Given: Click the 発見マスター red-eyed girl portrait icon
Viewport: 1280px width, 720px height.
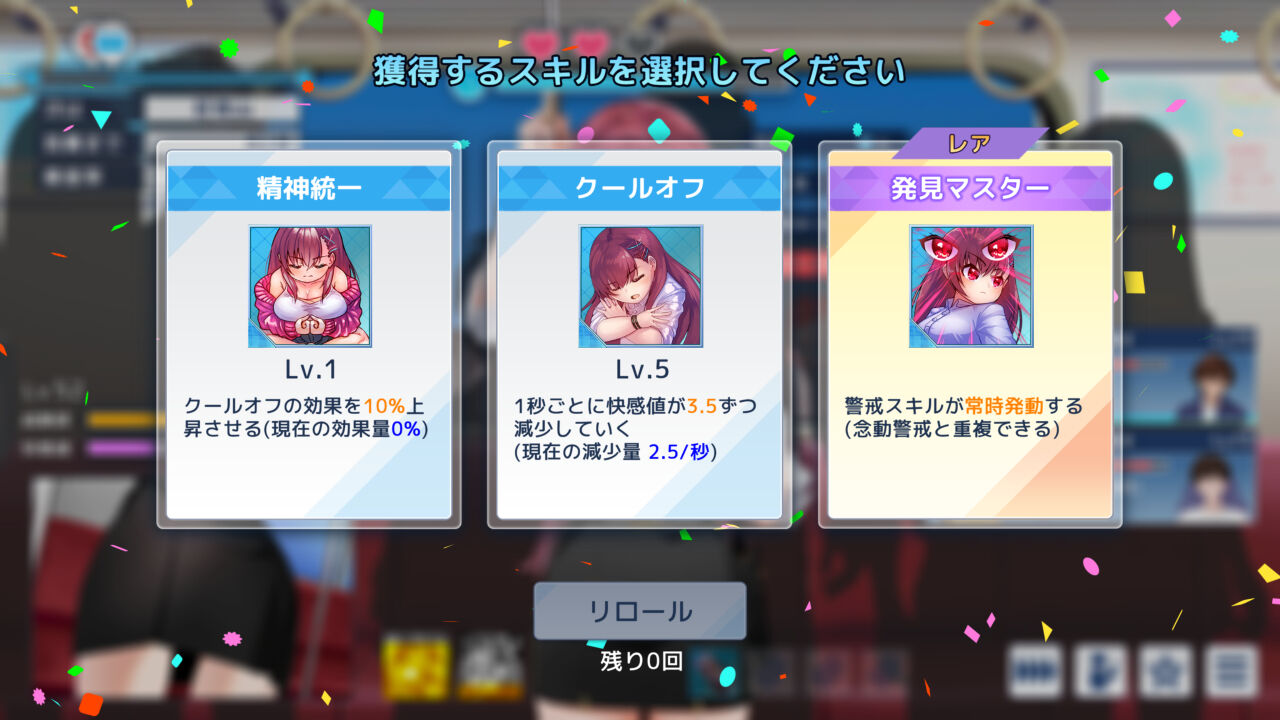Looking at the screenshot, I should click(971, 286).
